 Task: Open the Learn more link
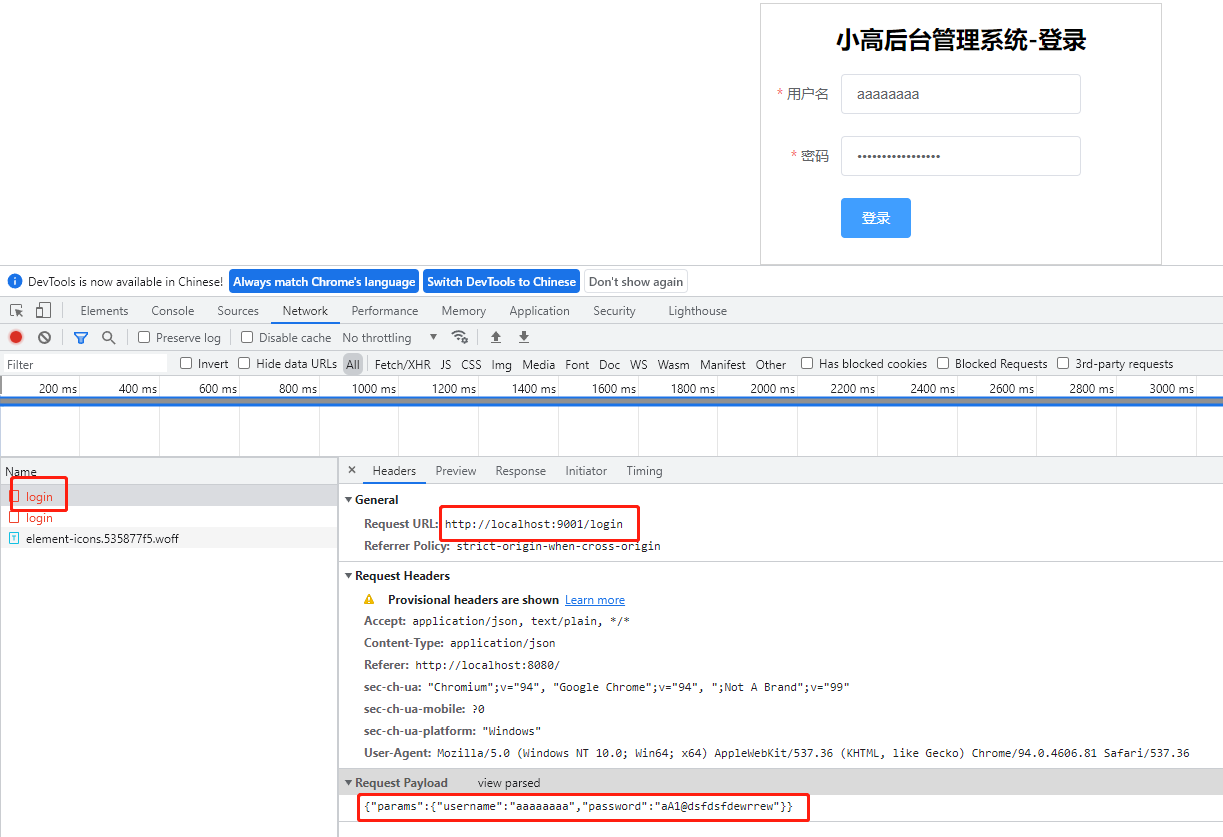tap(595, 600)
